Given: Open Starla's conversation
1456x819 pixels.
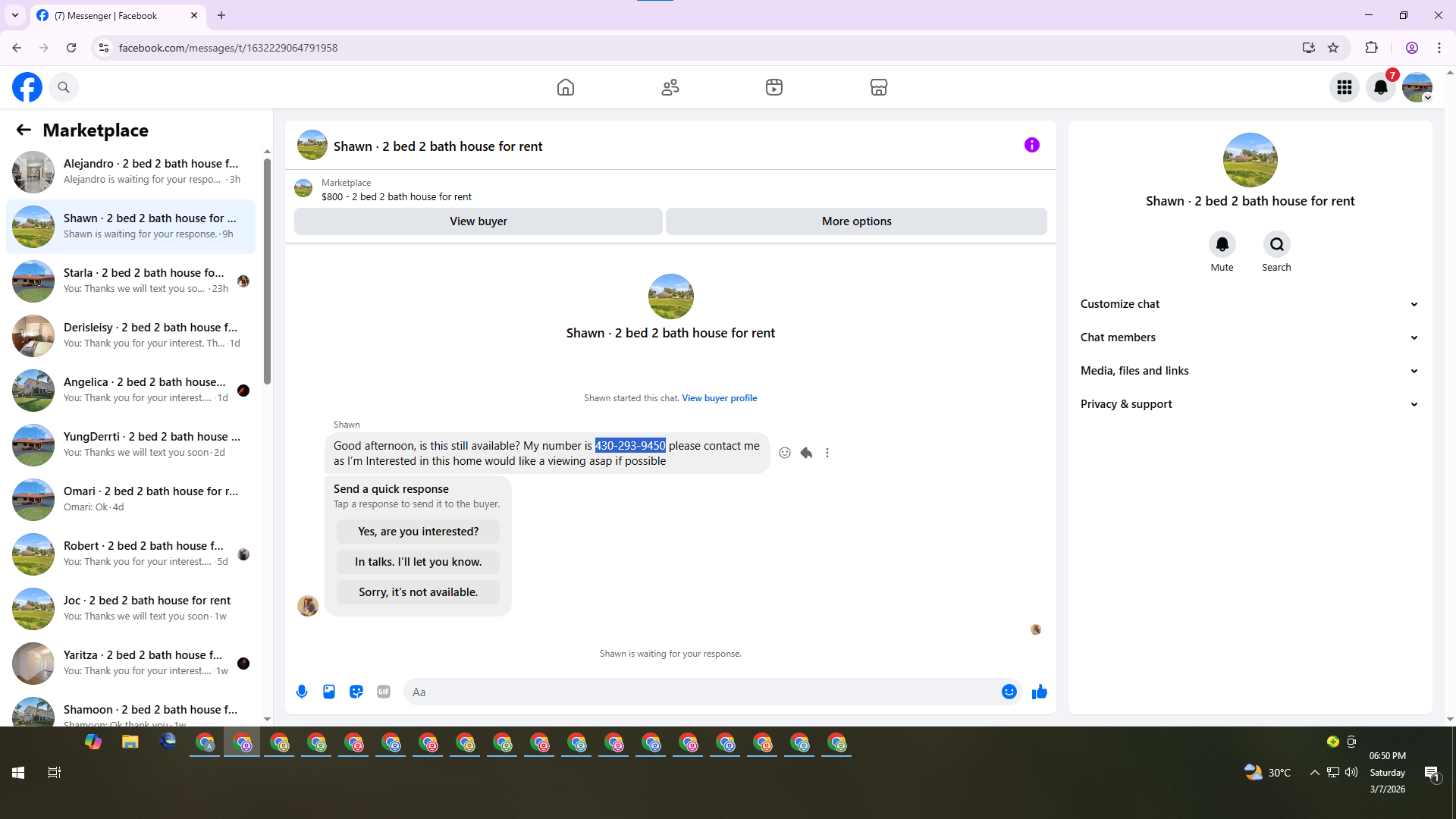Looking at the screenshot, I should (x=130, y=281).
